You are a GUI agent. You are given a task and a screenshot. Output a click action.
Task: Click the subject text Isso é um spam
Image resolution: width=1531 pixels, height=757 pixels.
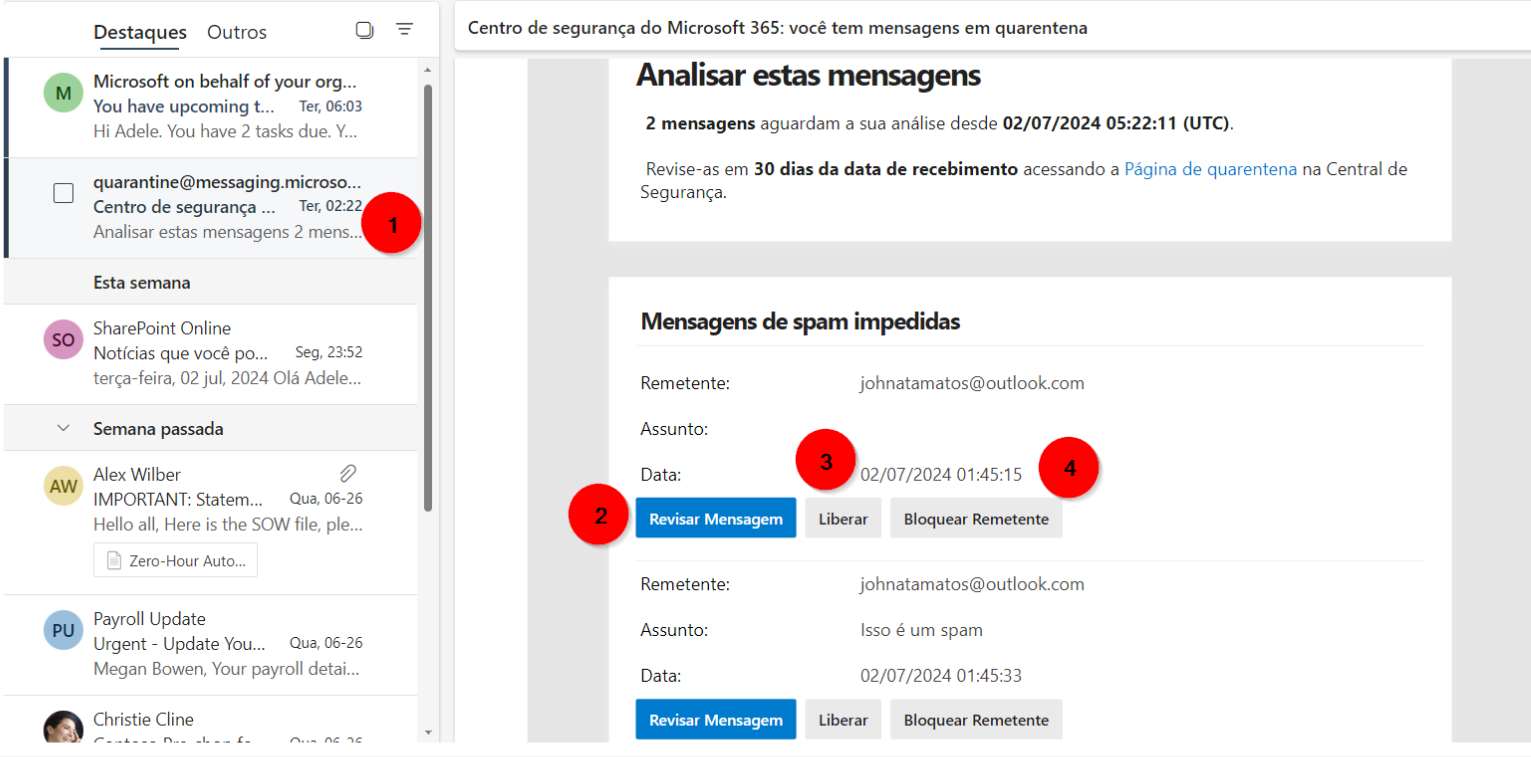click(921, 630)
